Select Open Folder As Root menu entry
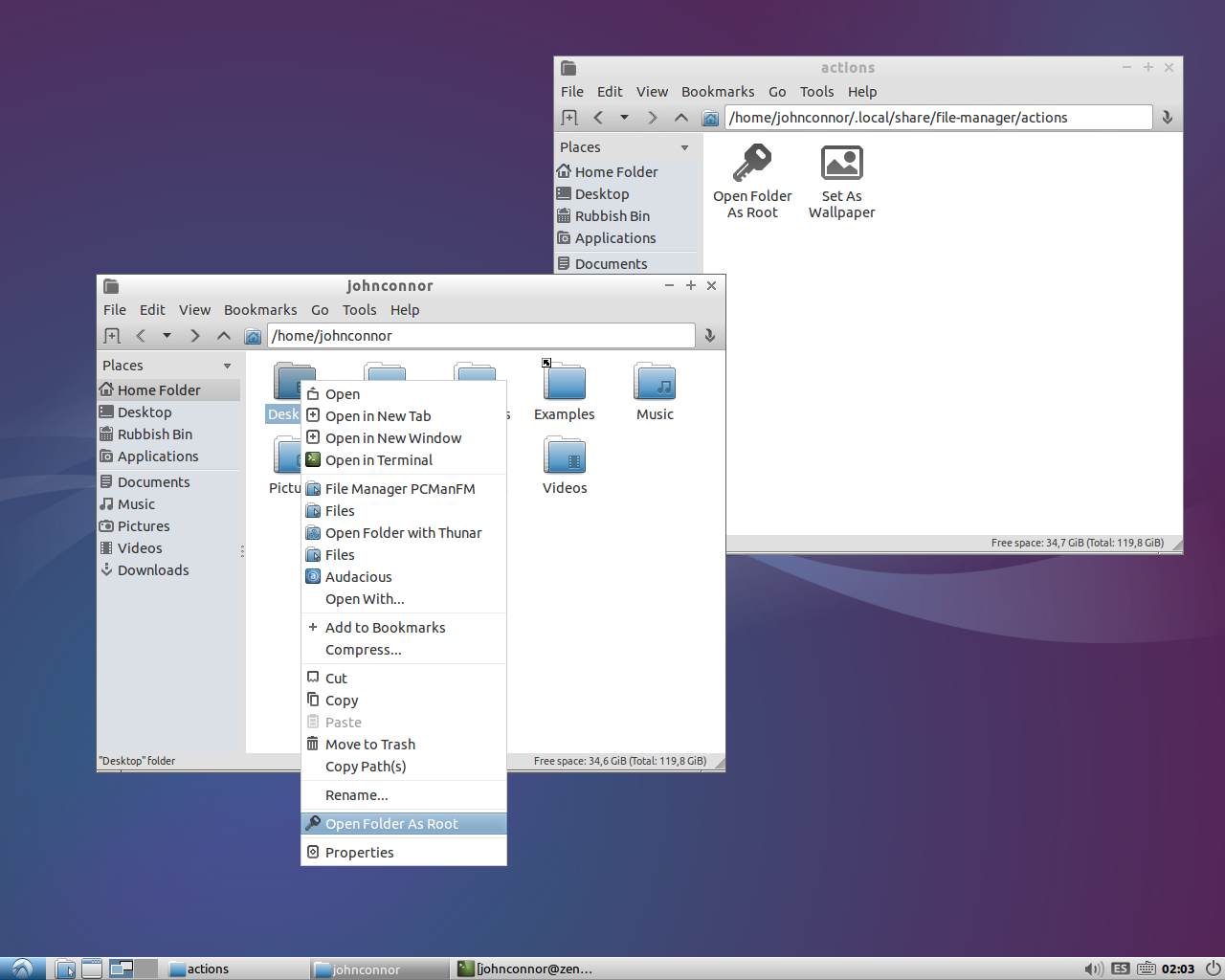The width and height of the screenshot is (1225, 980). [x=391, y=824]
